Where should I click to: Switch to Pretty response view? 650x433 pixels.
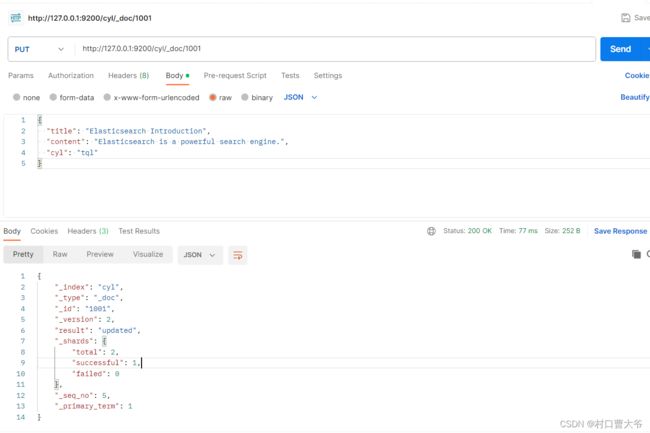coord(23,254)
